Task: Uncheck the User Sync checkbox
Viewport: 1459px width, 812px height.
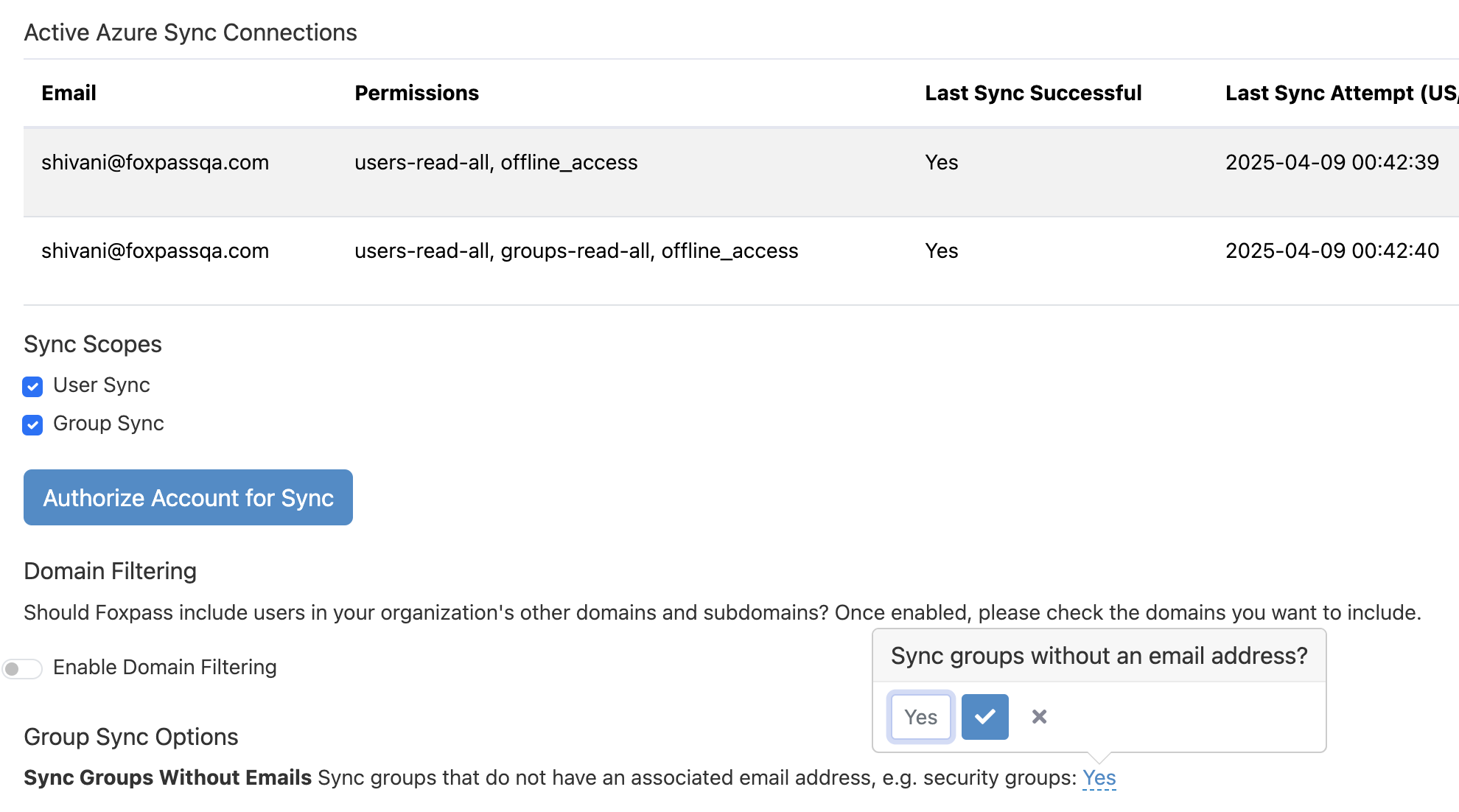Action: 32,386
